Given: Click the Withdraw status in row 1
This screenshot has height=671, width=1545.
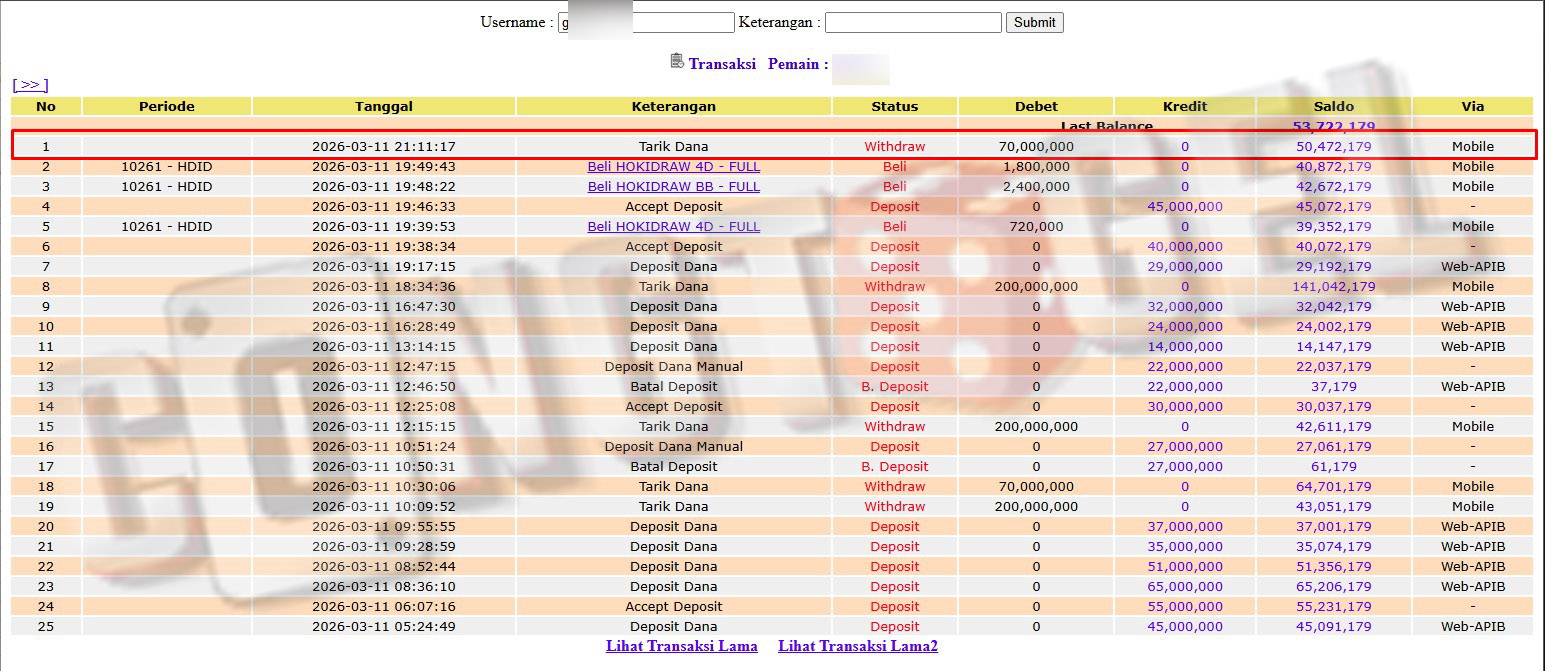Looking at the screenshot, I should coord(894,147).
